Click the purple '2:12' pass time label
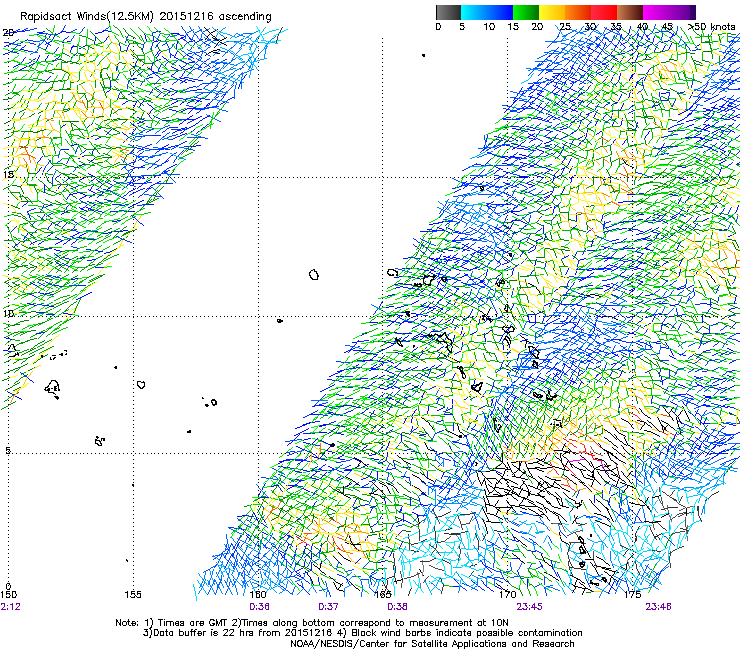Image resolution: width=740 pixels, height=650 pixels. (x=10, y=607)
